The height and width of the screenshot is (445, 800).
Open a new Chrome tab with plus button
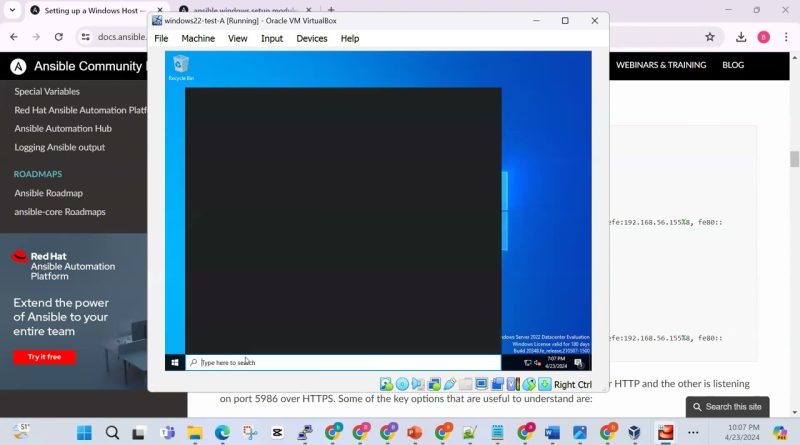tap(331, 10)
